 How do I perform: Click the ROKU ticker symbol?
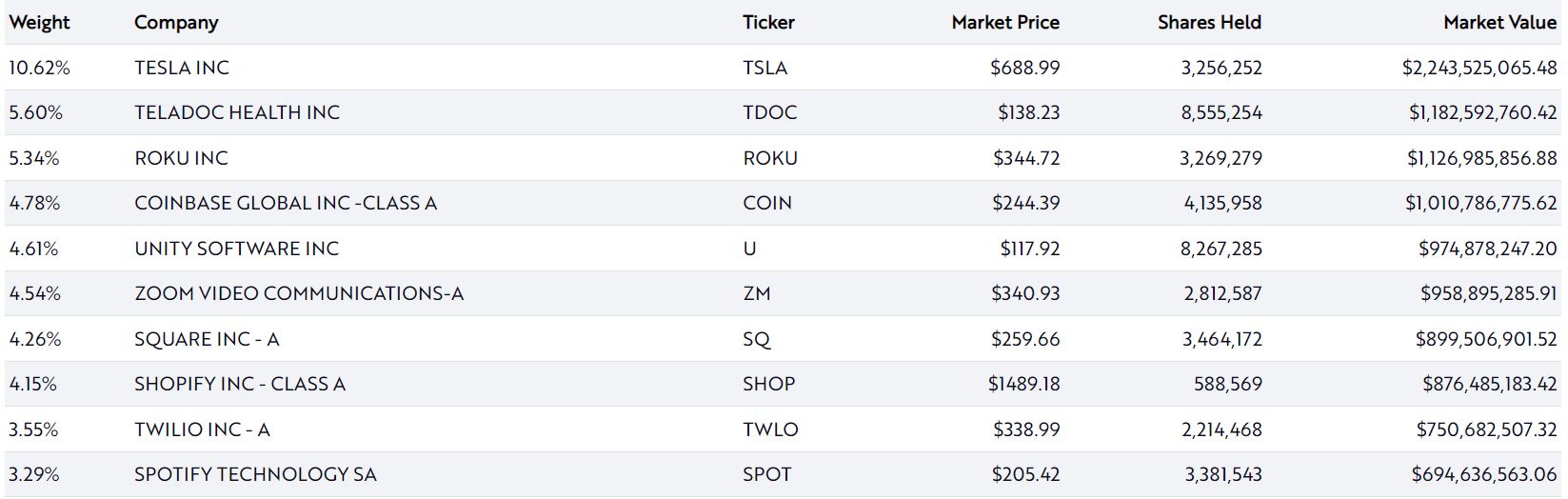[x=770, y=158]
